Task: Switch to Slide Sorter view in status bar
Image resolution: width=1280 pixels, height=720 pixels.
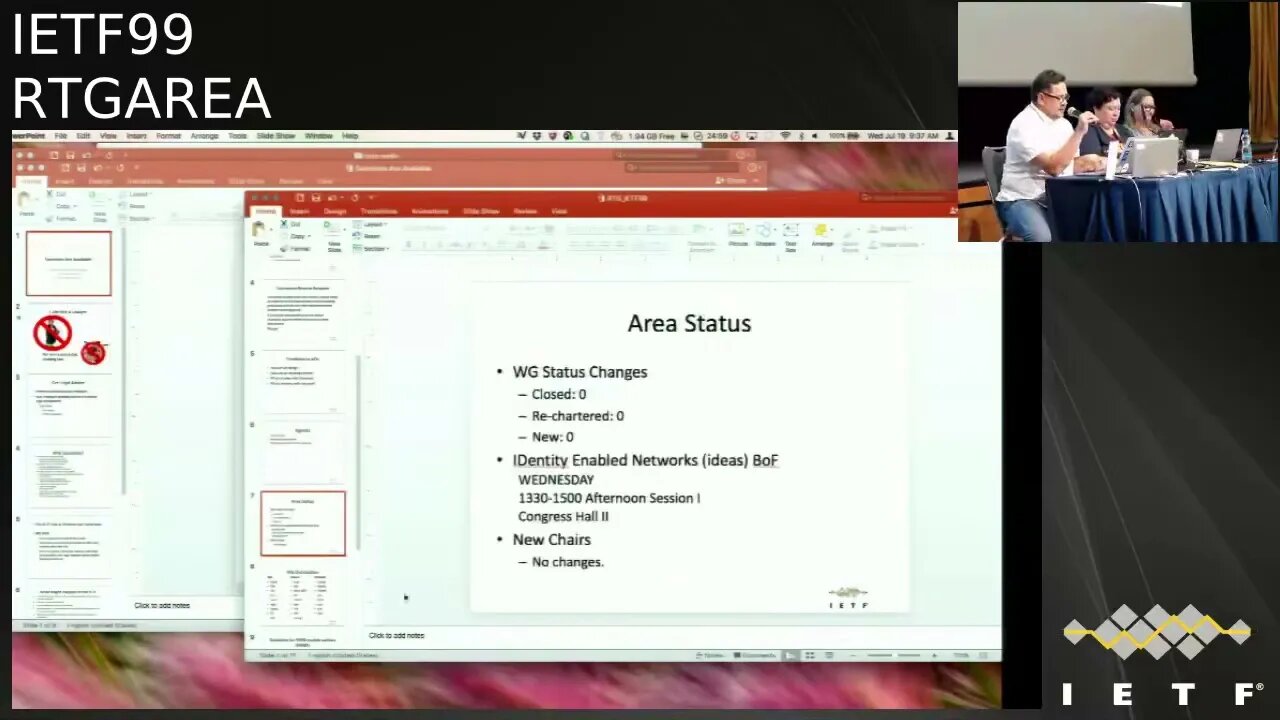Action: coord(810,655)
